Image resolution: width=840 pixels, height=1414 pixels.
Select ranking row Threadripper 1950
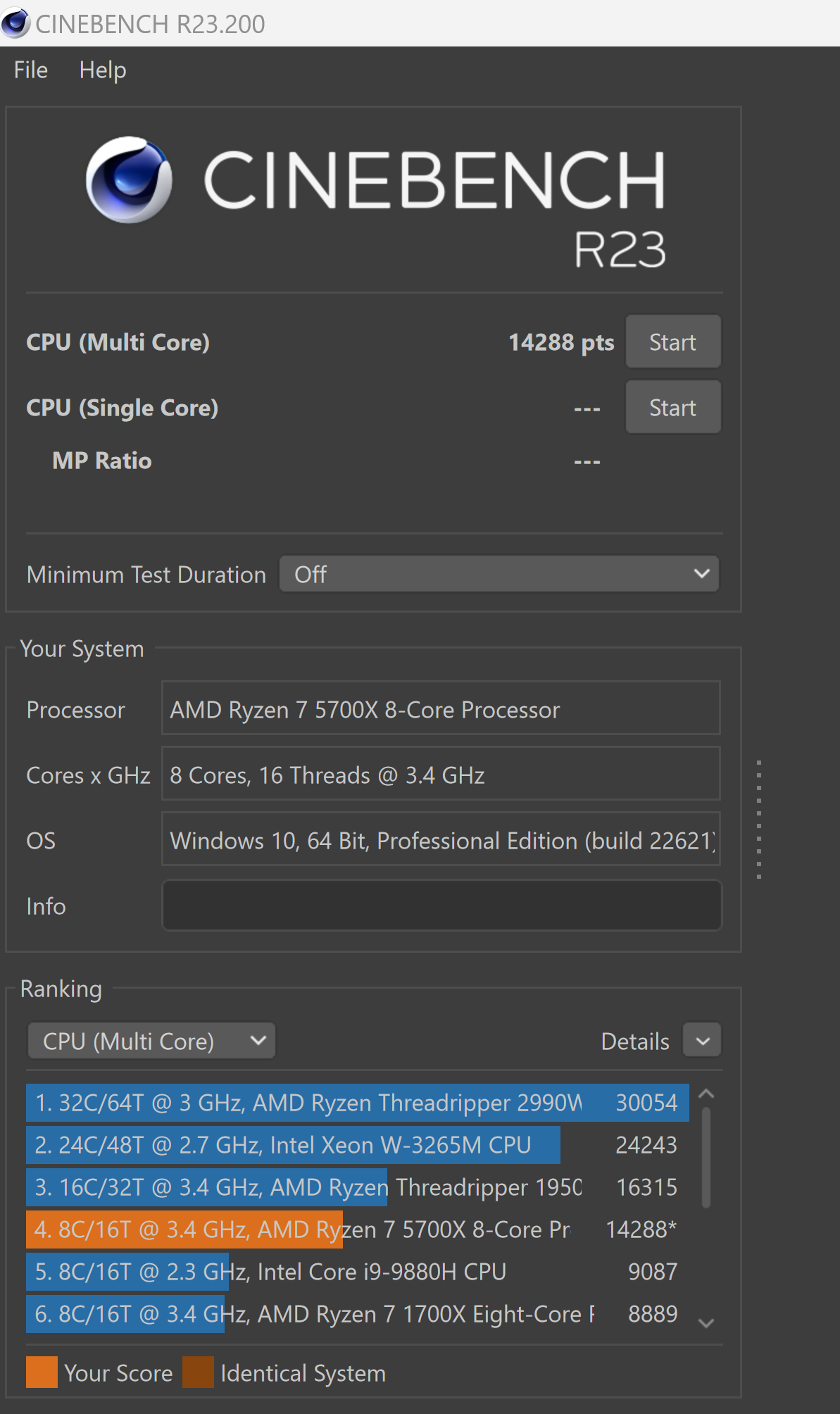pyautogui.click(x=358, y=1187)
